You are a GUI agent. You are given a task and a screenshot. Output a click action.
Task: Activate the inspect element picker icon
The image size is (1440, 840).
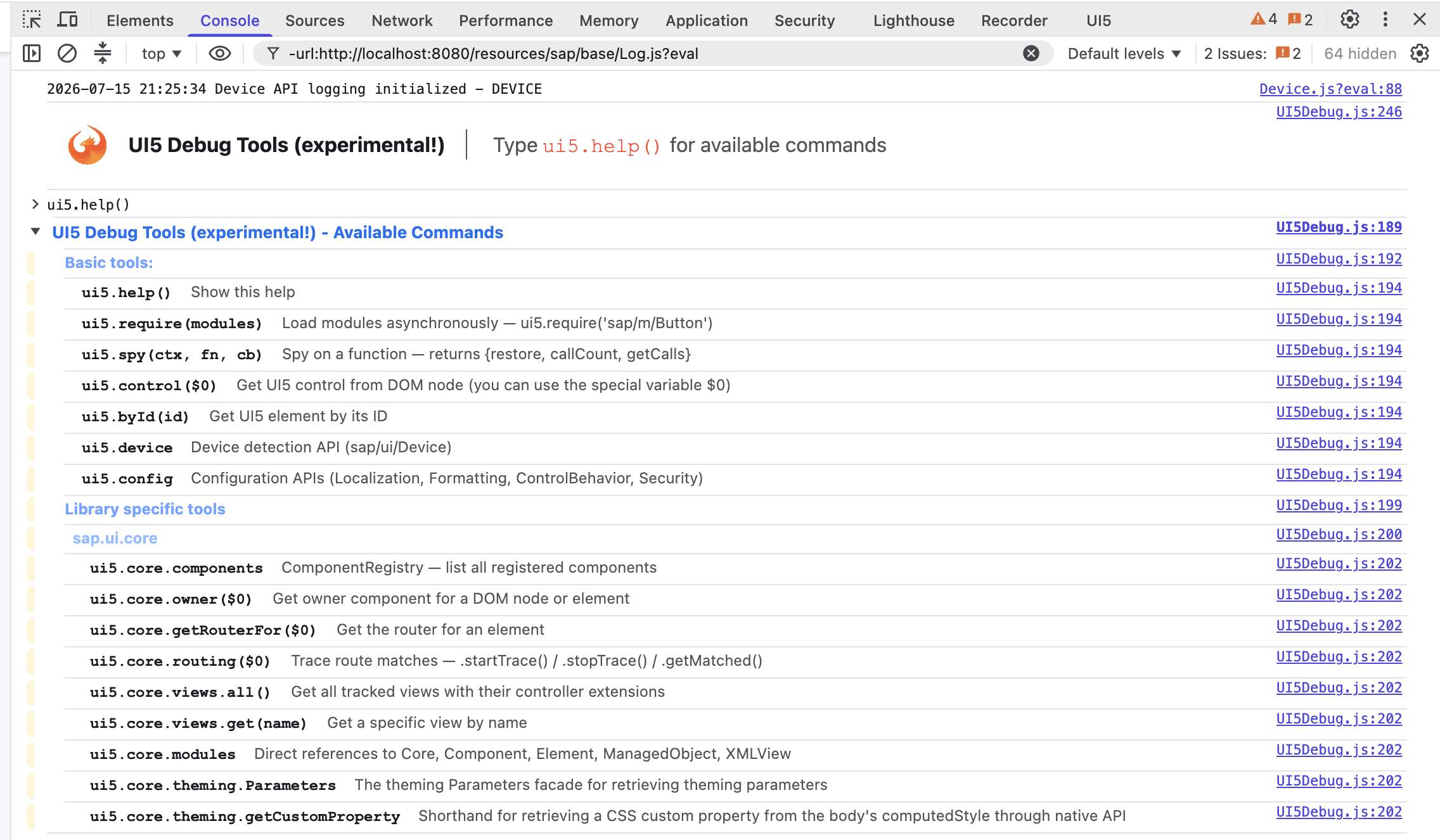(32, 20)
